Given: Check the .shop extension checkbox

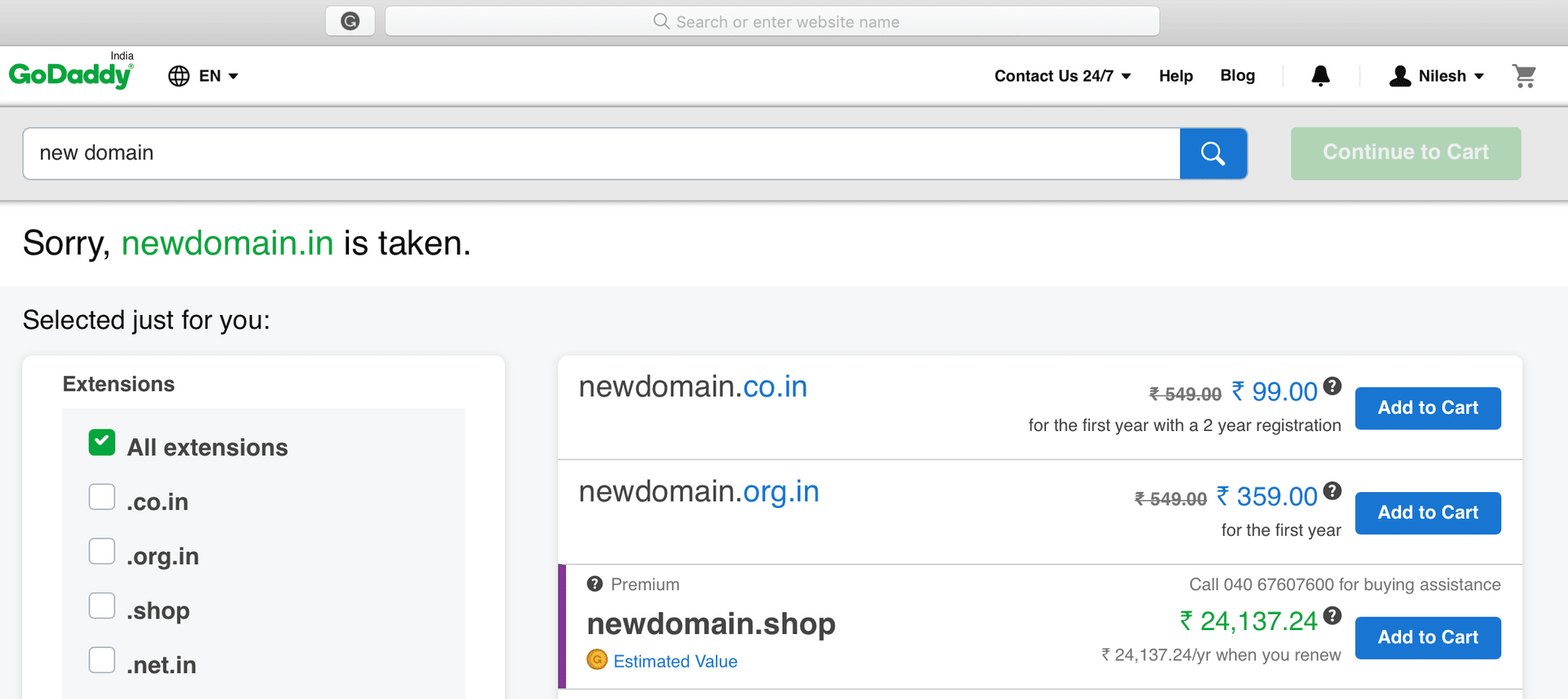Looking at the screenshot, I should pyautogui.click(x=102, y=606).
